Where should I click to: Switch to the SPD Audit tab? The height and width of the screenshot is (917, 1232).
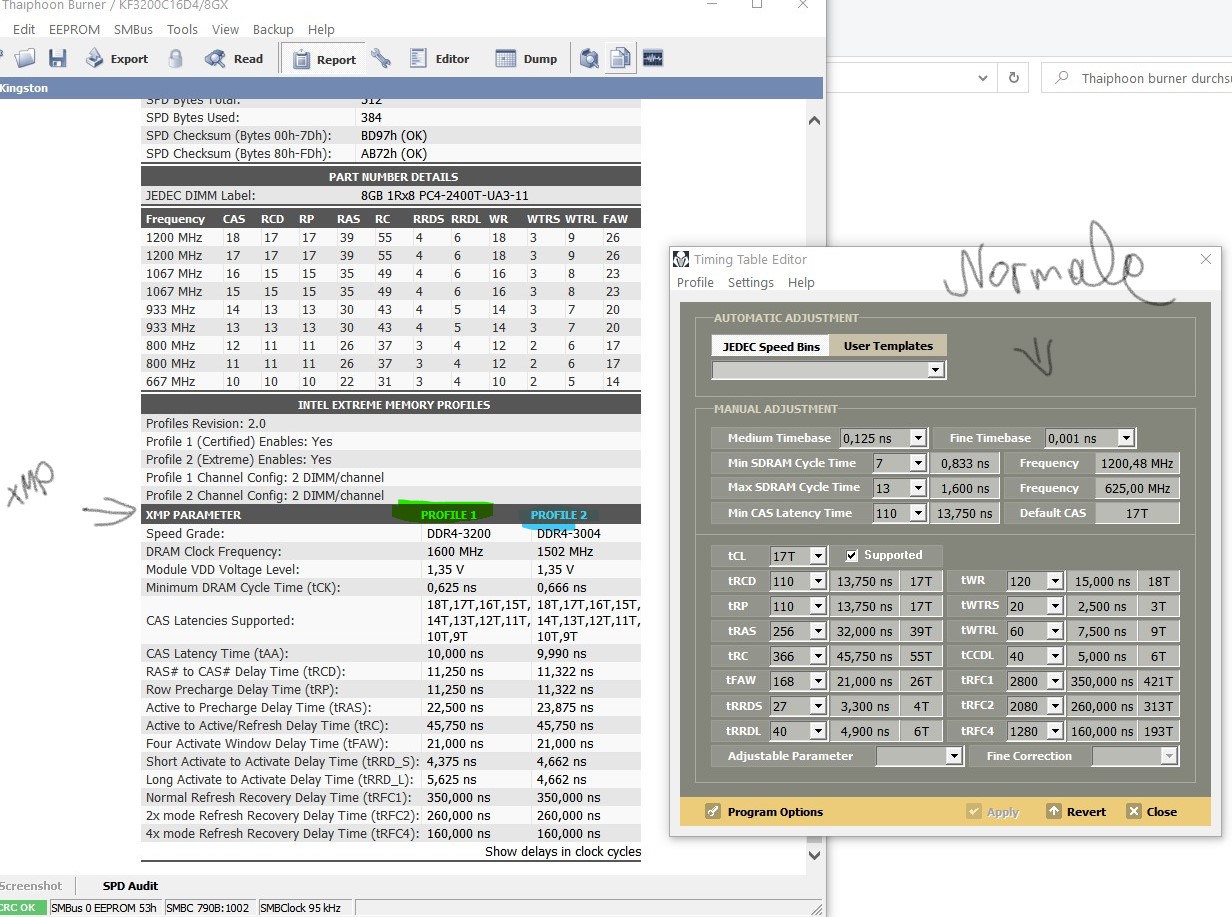tap(130, 886)
